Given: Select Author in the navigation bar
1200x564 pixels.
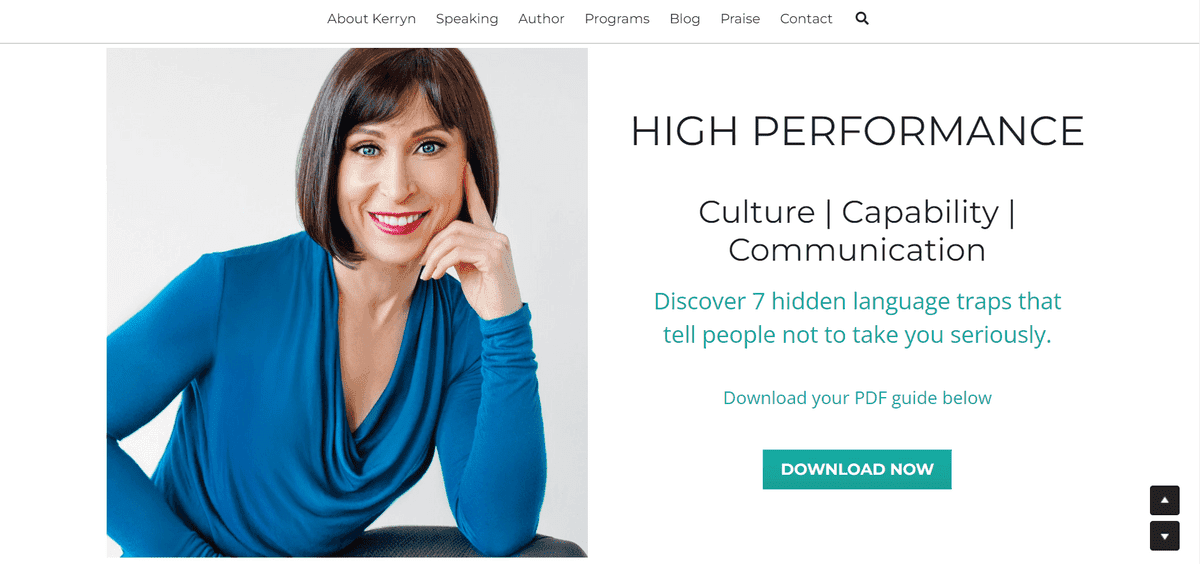Looking at the screenshot, I should (x=541, y=19).
